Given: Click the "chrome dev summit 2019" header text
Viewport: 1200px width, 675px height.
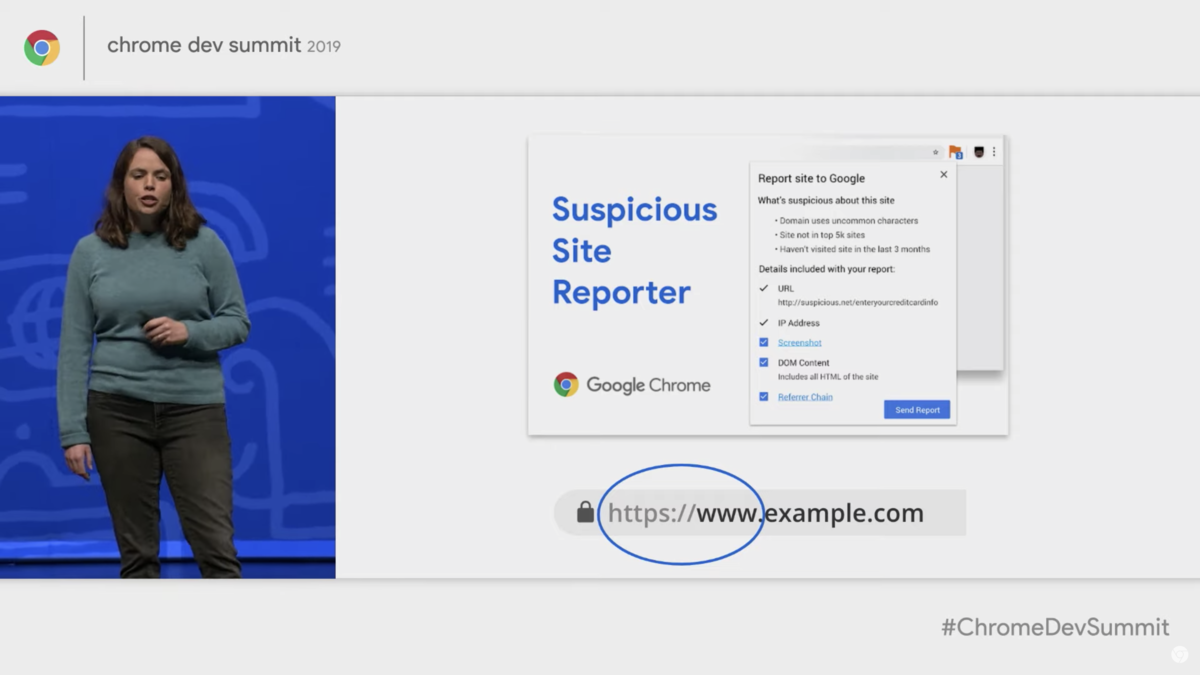Looking at the screenshot, I should pos(224,45).
